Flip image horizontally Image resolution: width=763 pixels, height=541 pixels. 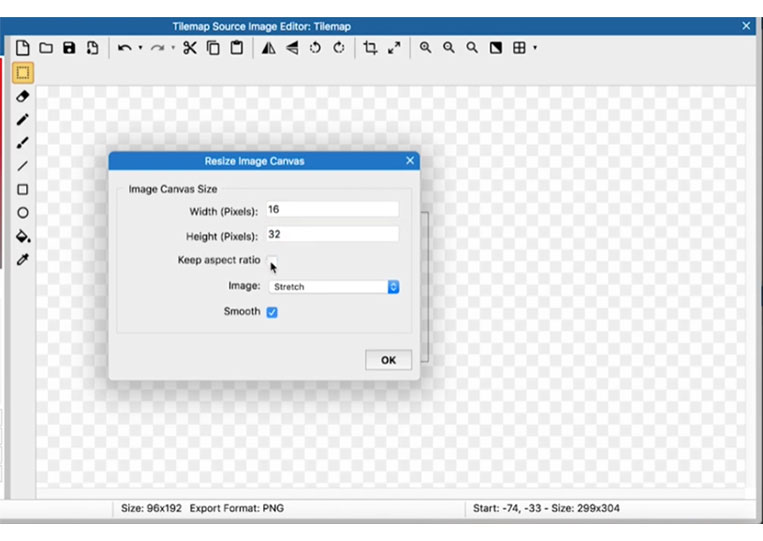pyautogui.click(x=269, y=48)
